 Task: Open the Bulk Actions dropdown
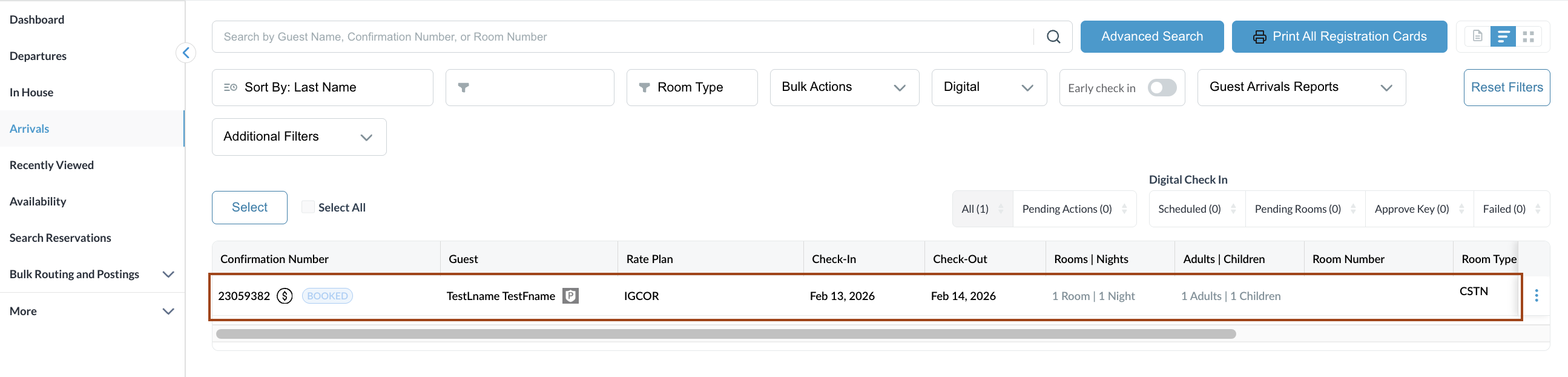844,87
